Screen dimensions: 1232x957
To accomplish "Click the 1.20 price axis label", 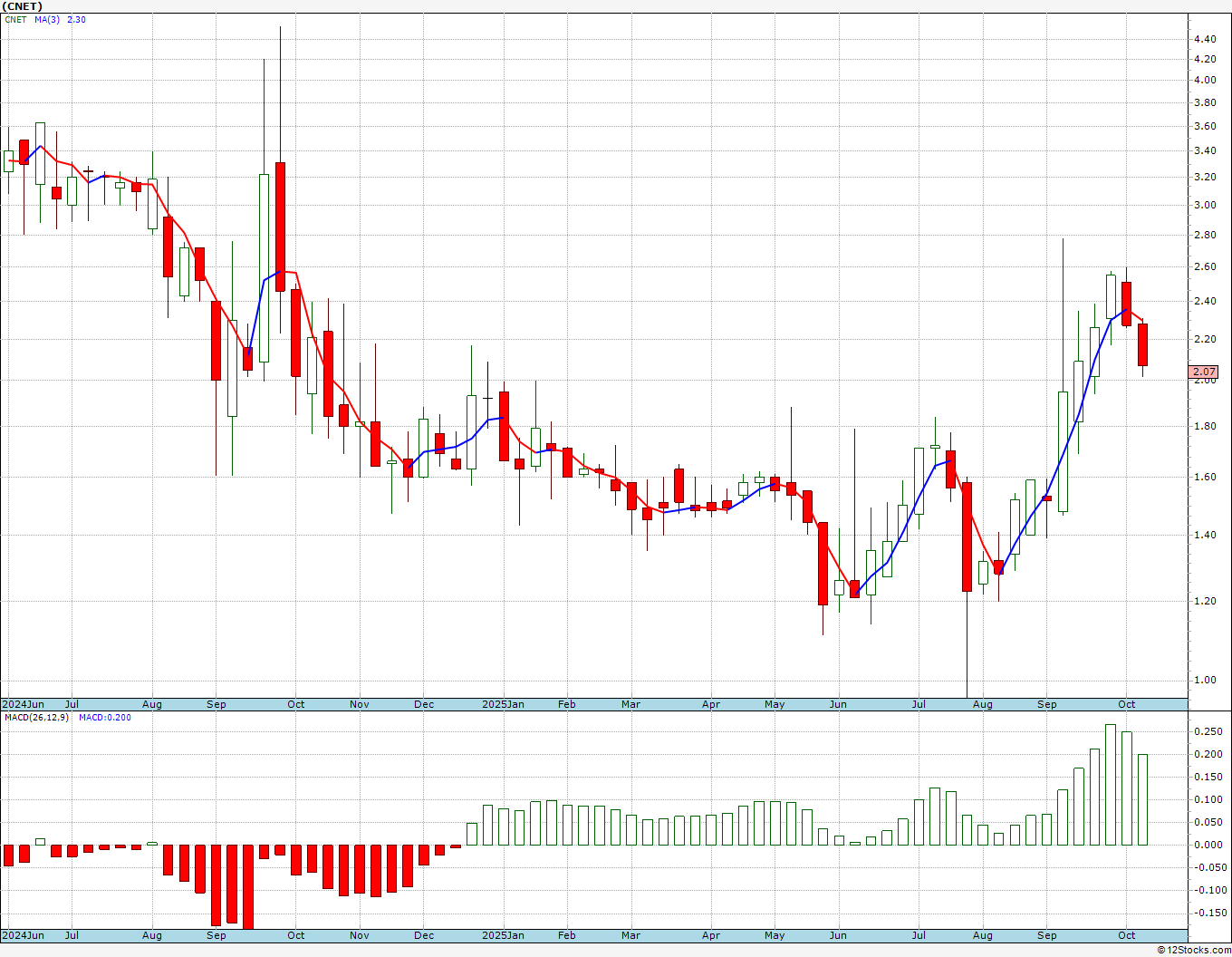I will pyautogui.click(x=1205, y=601).
